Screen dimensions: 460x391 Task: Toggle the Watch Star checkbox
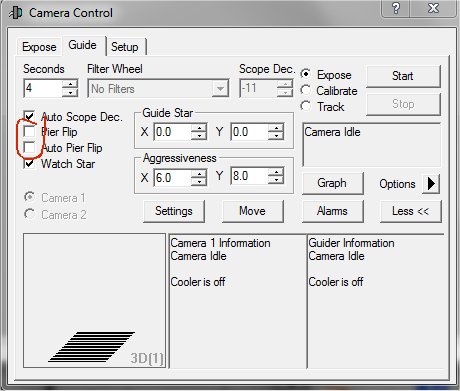(29, 163)
